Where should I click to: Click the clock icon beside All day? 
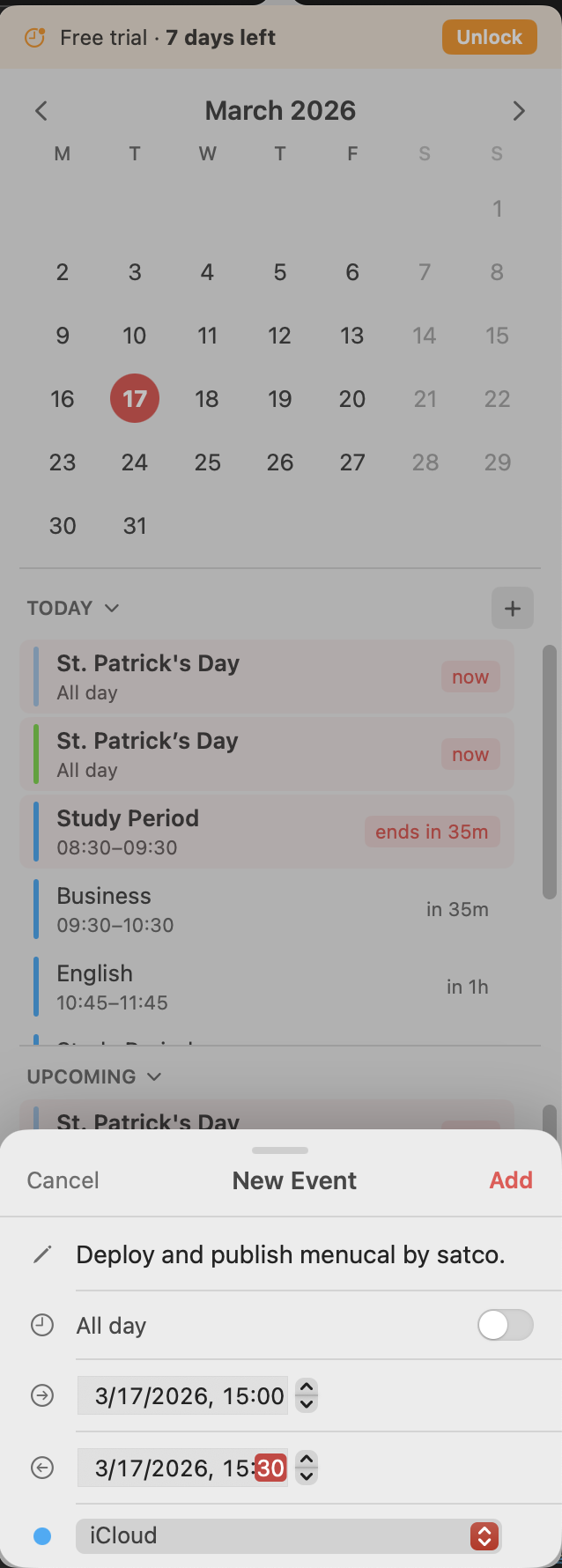coord(42,1325)
